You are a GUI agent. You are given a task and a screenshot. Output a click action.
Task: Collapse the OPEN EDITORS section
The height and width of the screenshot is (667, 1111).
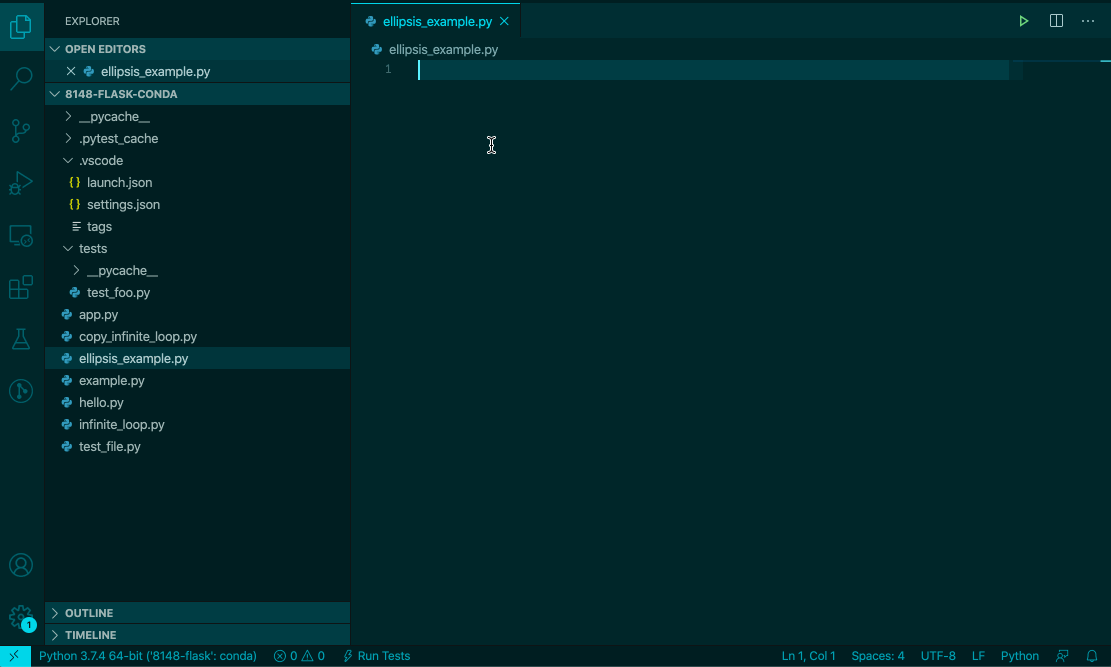coord(104,48)
